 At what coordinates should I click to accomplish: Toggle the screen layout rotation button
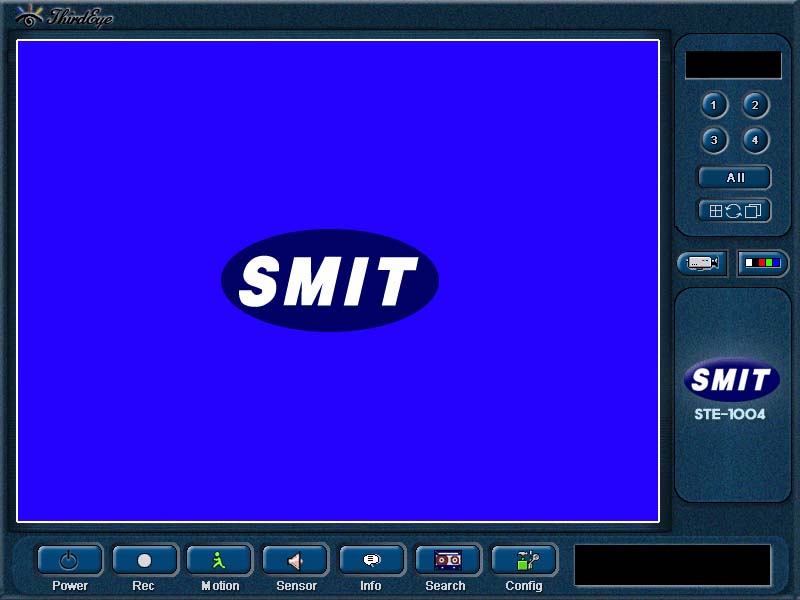(x=735, y=211)
